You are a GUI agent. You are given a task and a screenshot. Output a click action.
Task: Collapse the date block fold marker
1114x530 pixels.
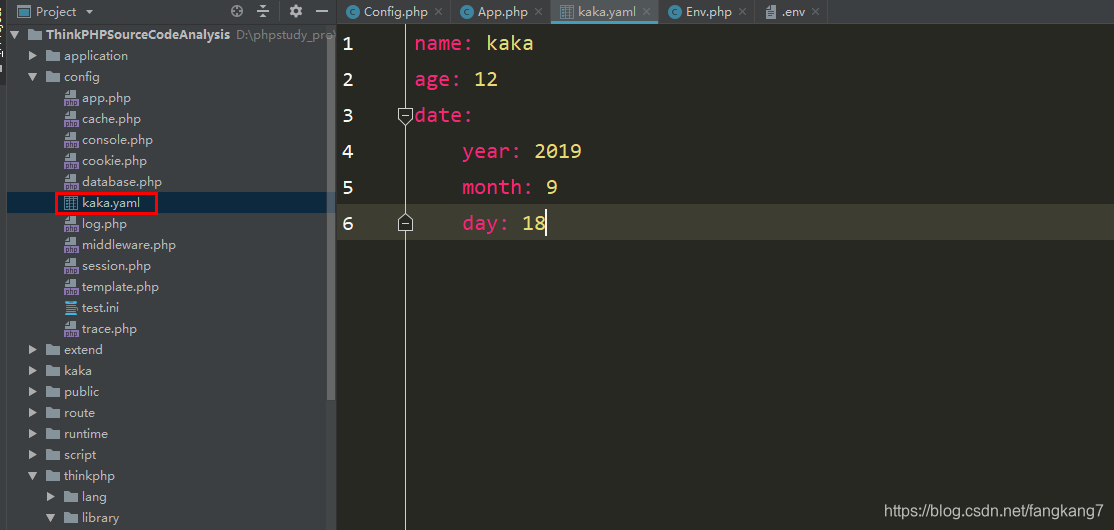[x=405, y=116]
